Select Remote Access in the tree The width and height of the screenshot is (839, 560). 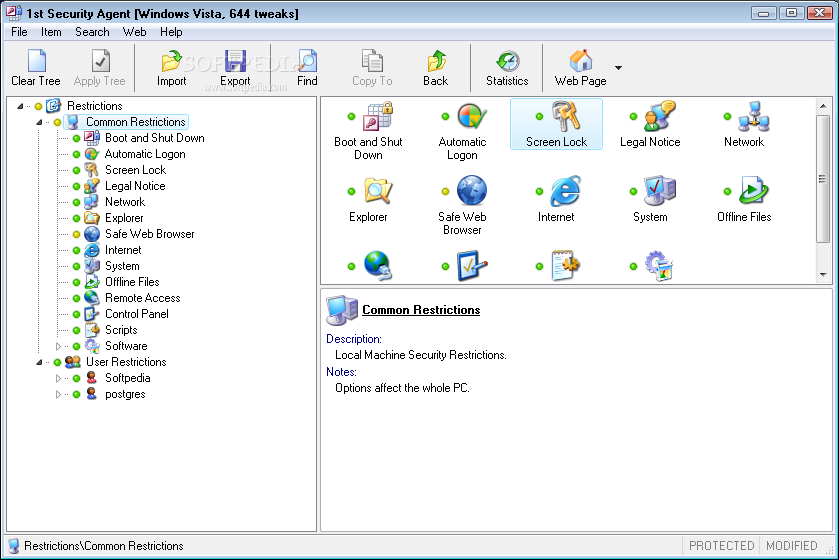[x=142, y=298]
